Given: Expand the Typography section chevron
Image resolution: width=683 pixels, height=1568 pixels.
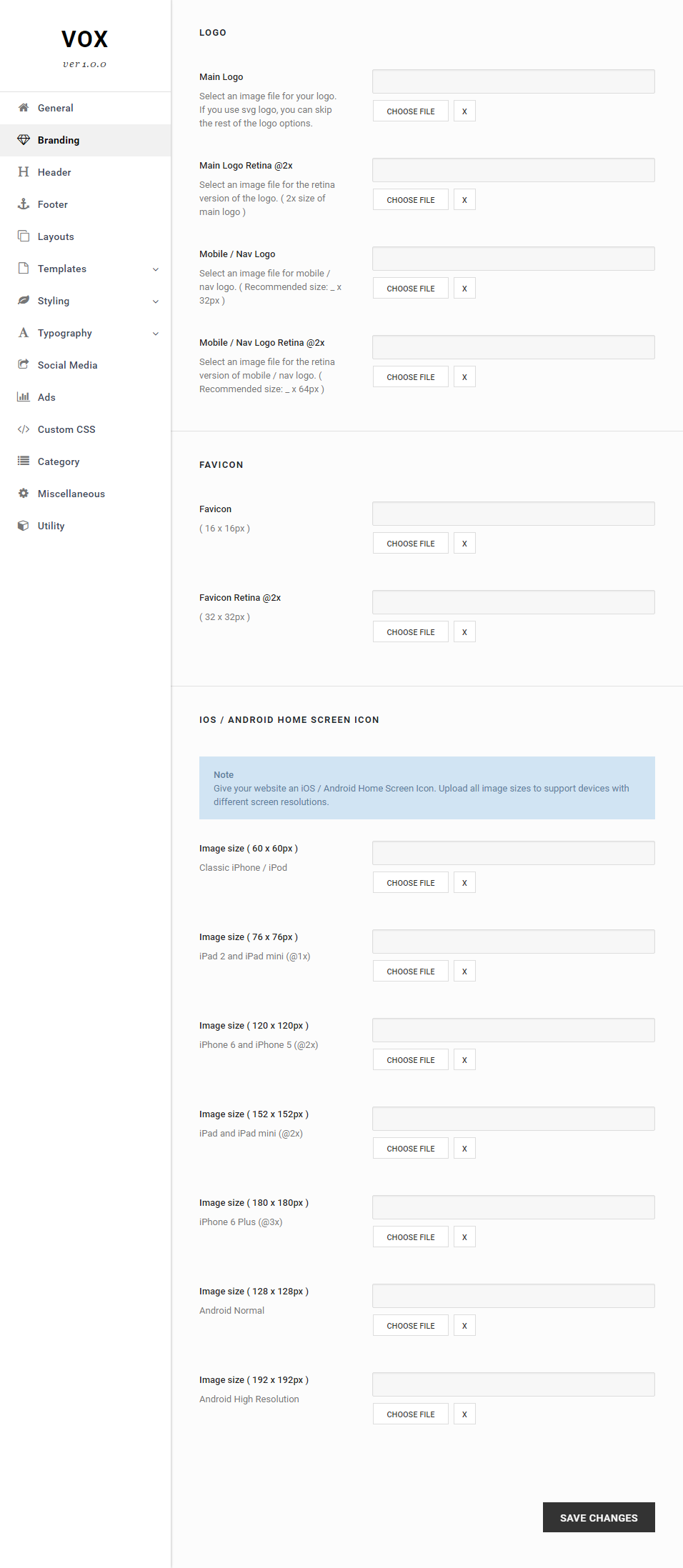Looking at the screenshot, I should coord(156,334).
